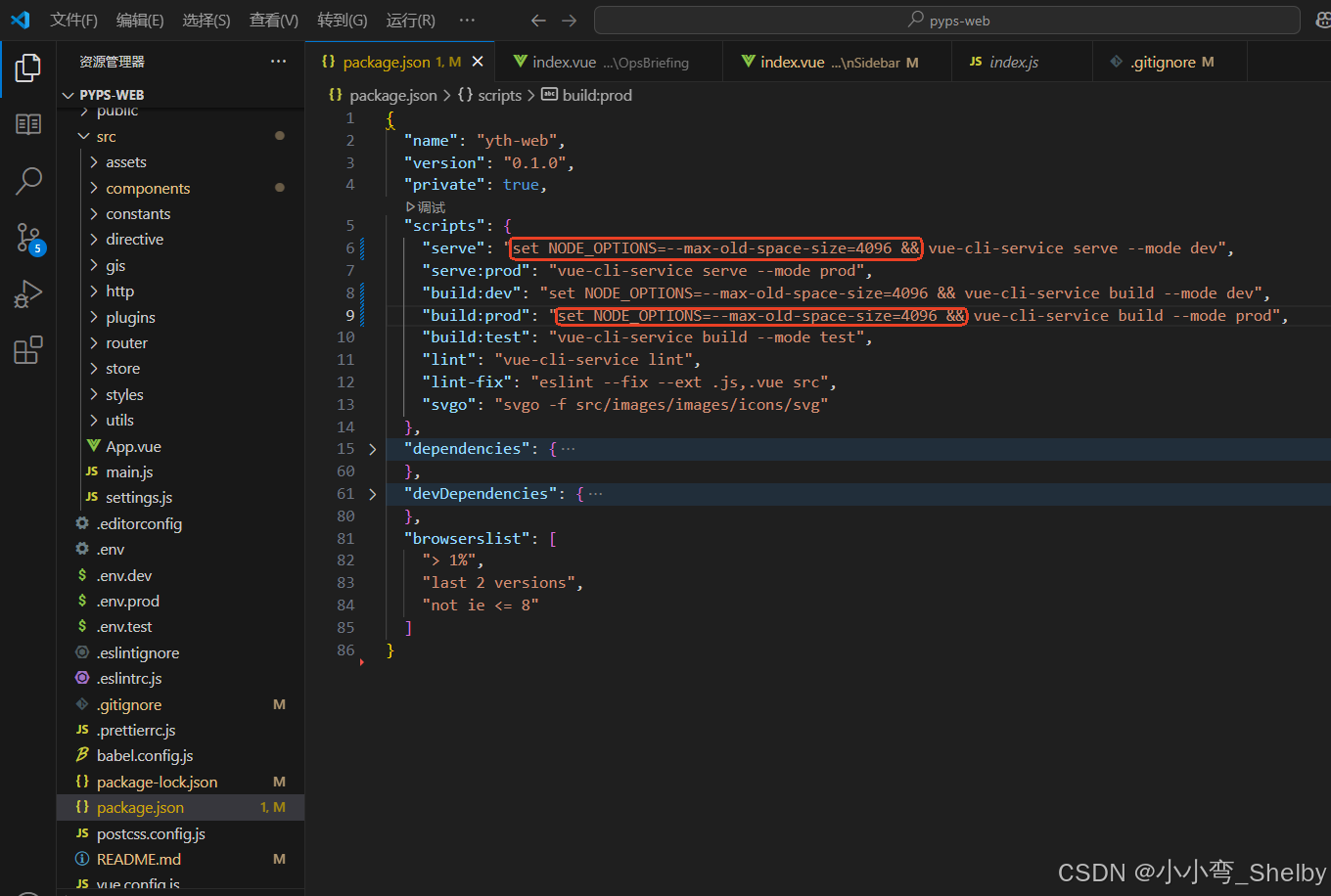Click the navigate forward arrow

tap(569, 20)
